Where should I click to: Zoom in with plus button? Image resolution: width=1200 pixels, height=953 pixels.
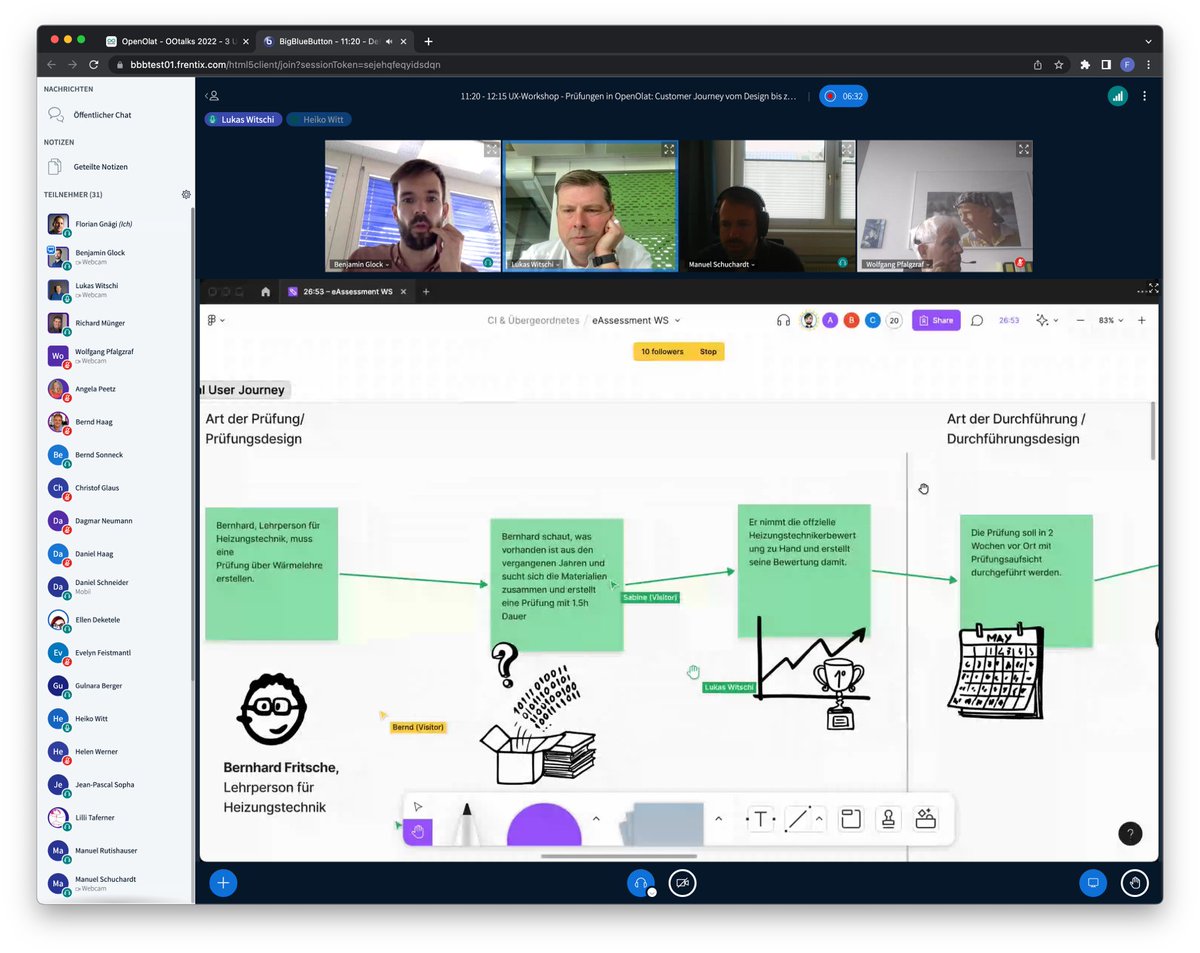pos(1141,320)
